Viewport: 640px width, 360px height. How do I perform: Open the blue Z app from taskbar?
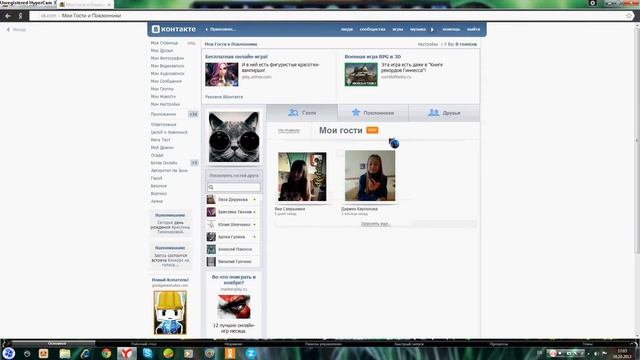(x=251, y=353)
